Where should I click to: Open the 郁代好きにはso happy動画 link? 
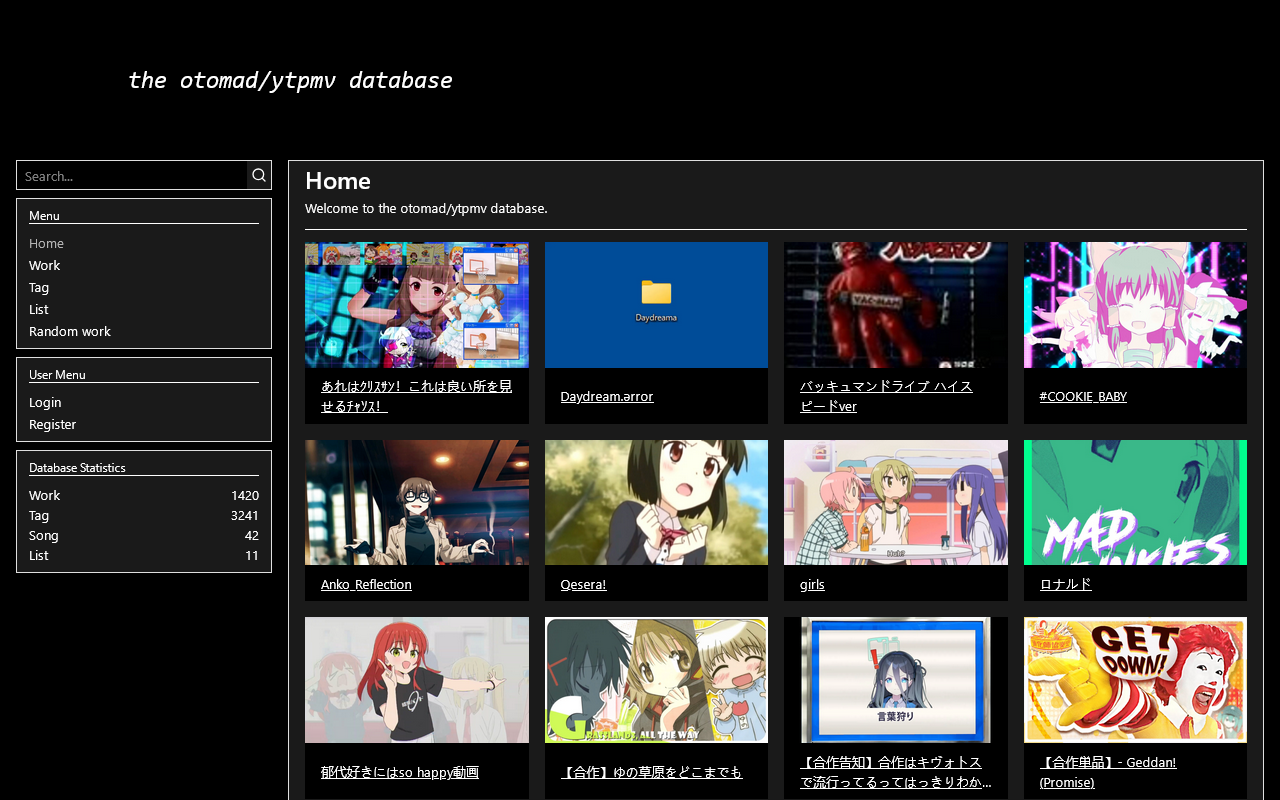click(x=400, y=772)
